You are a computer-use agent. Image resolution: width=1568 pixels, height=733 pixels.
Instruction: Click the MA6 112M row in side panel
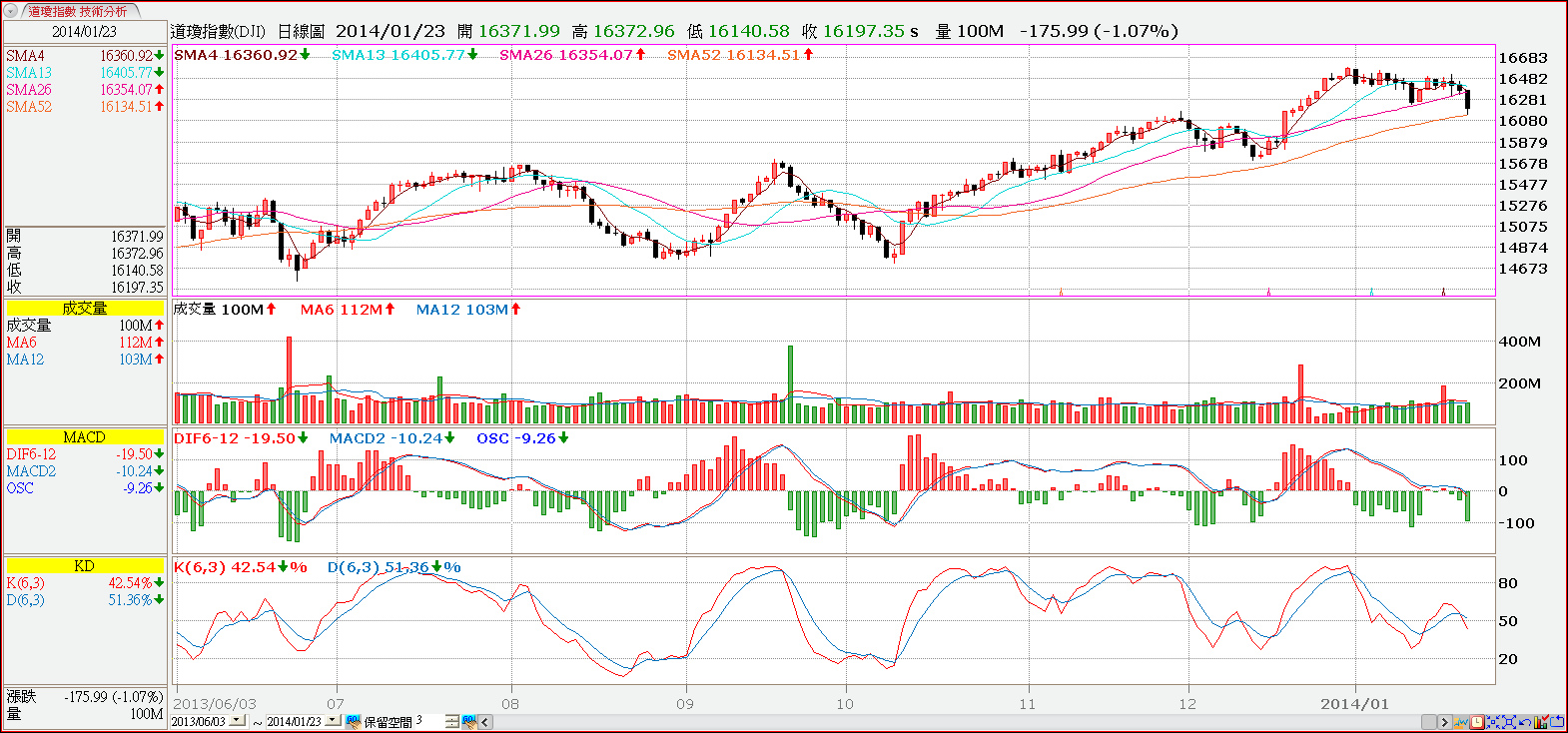[85, 343]
